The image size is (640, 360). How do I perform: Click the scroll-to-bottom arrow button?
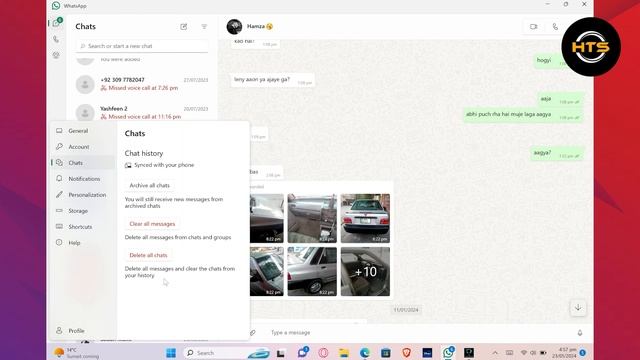click(578, 308)
